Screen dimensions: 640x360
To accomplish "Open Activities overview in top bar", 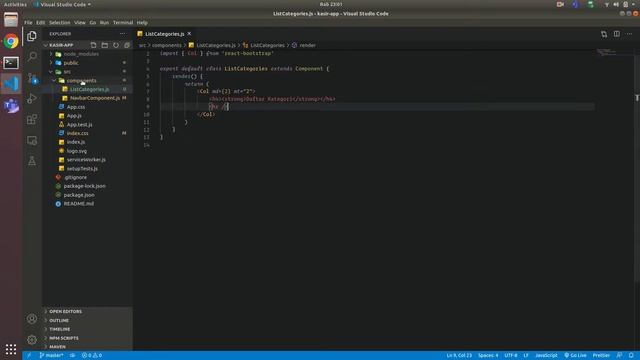I will 15,4.
